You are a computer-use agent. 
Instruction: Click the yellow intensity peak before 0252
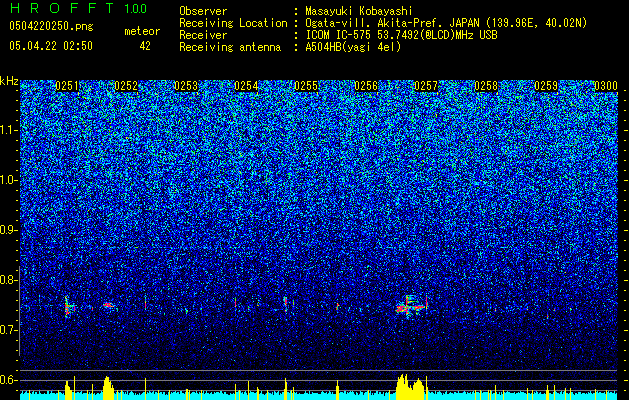pos(108,387)
